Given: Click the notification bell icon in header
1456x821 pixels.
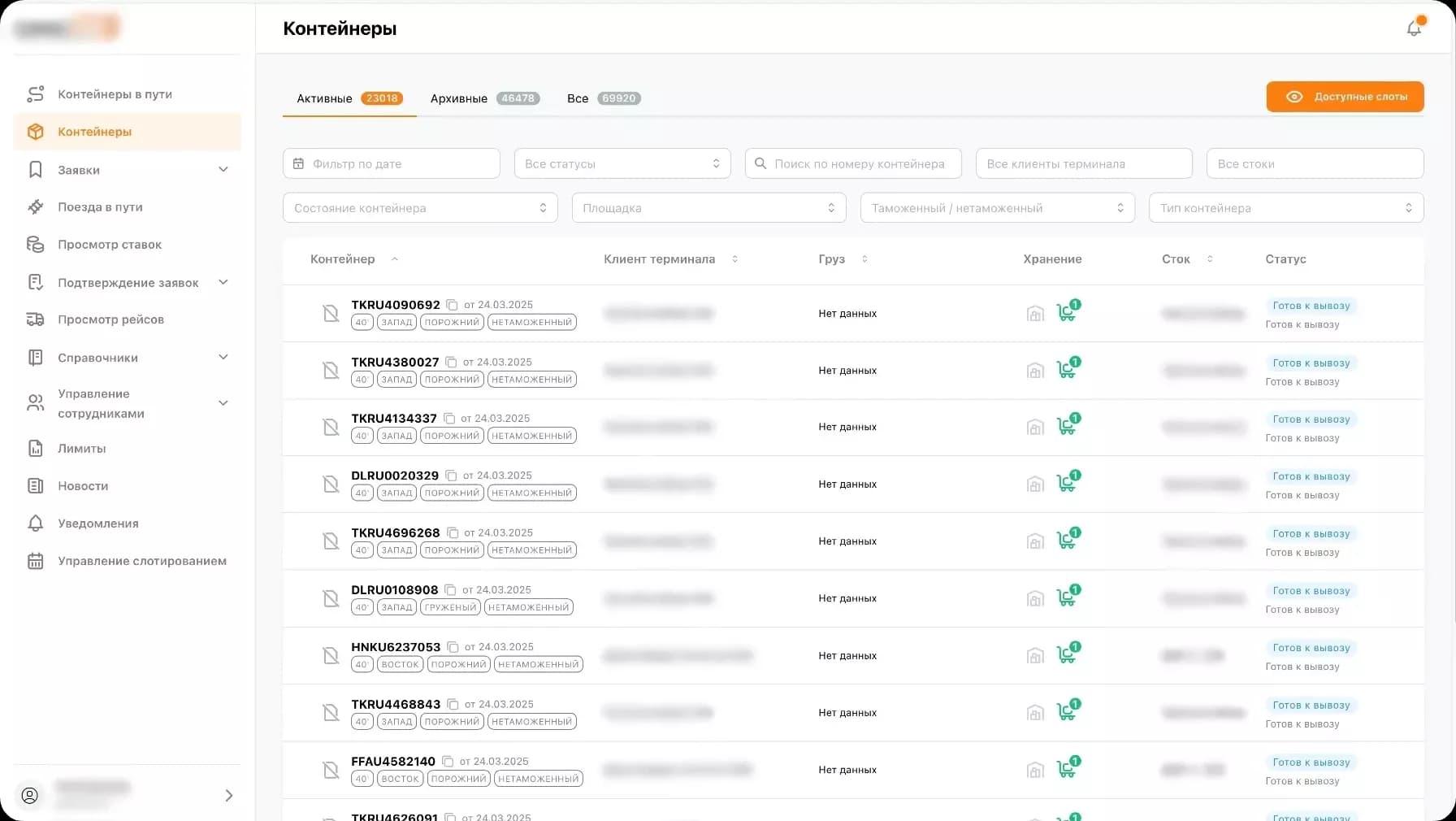Looking at the screenshot, I should point(1414,28).
